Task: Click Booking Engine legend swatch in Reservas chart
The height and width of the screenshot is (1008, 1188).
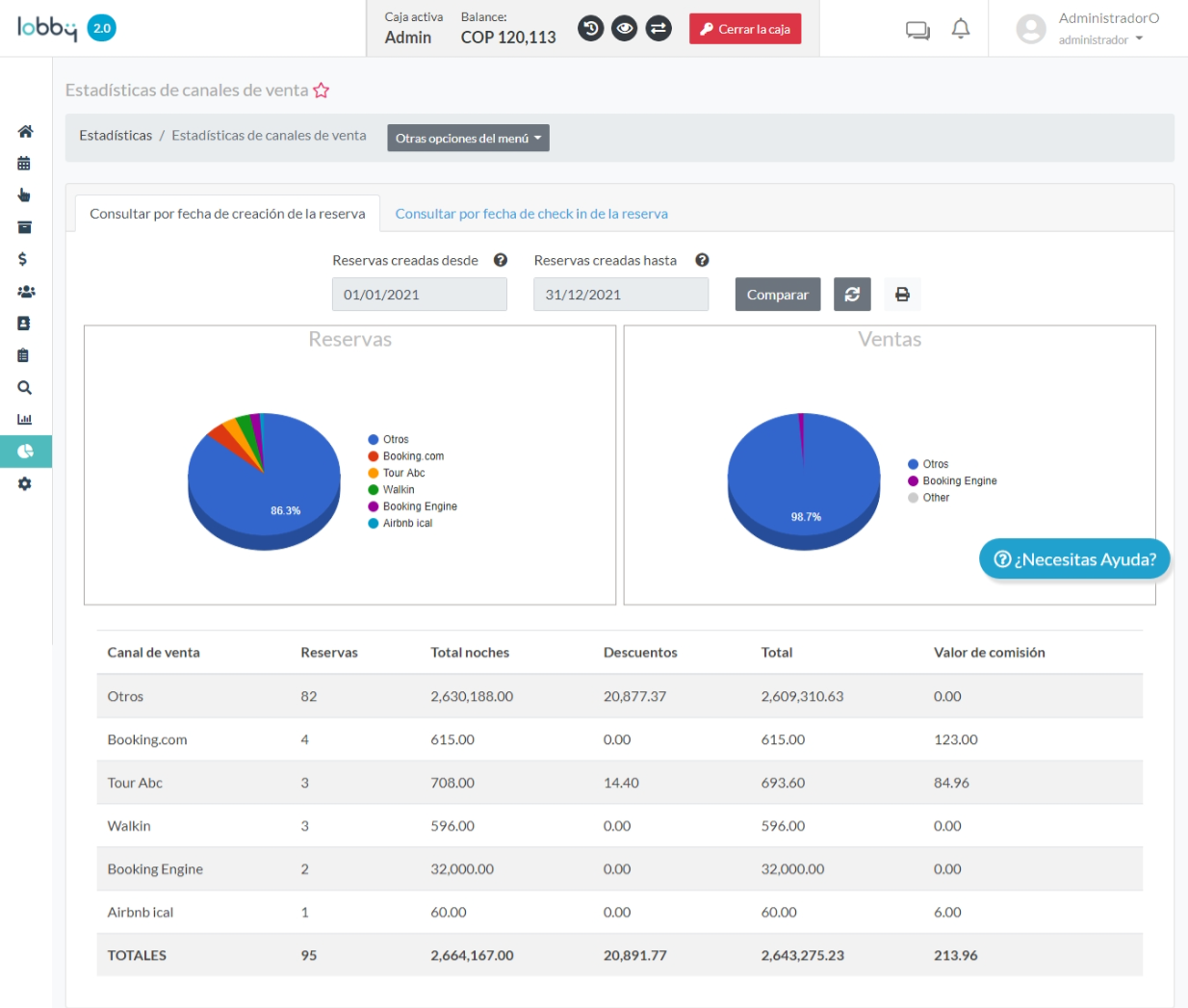Action: tap(374, 506)
